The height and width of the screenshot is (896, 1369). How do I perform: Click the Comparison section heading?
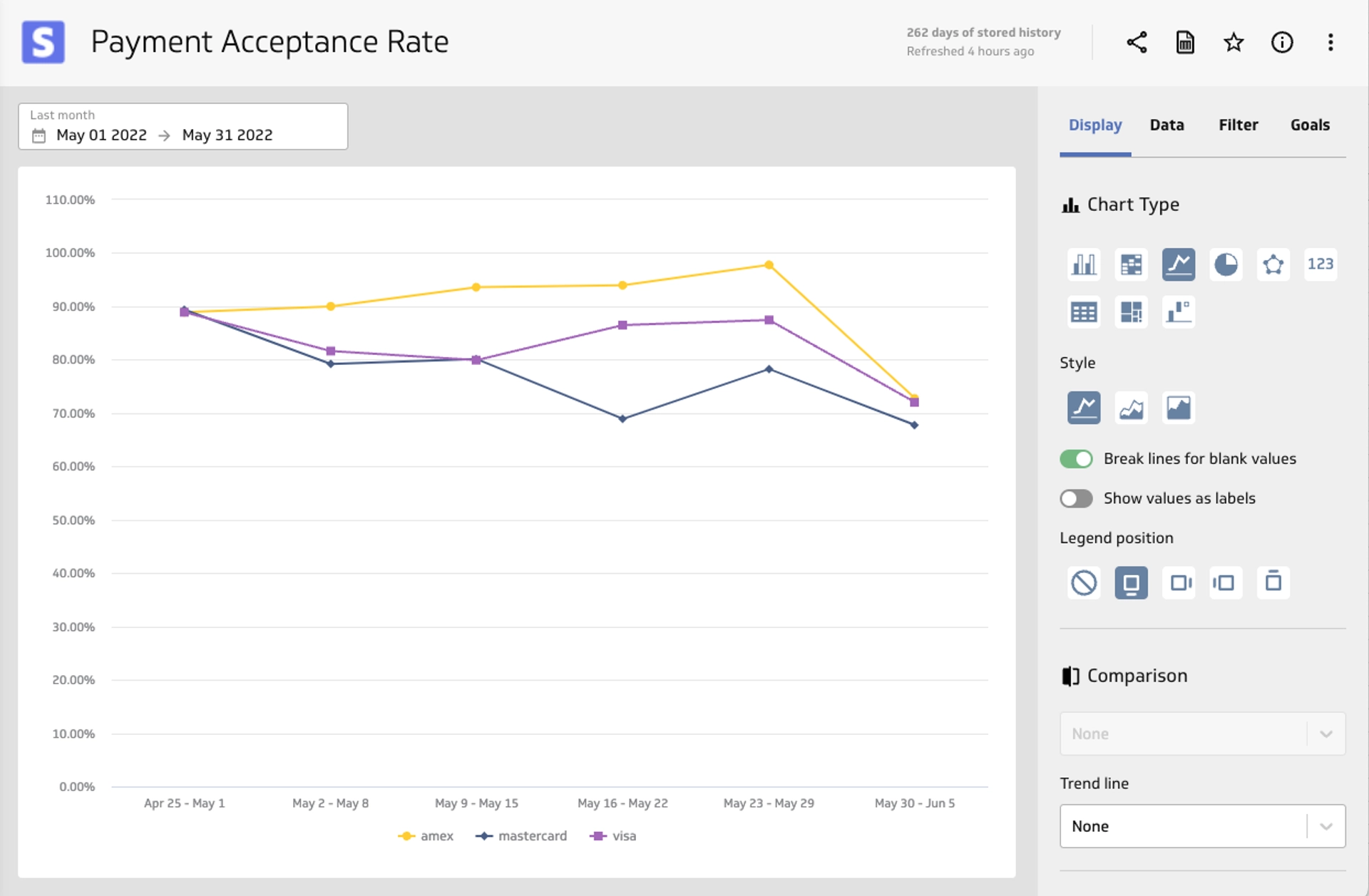coord(1124,676)
